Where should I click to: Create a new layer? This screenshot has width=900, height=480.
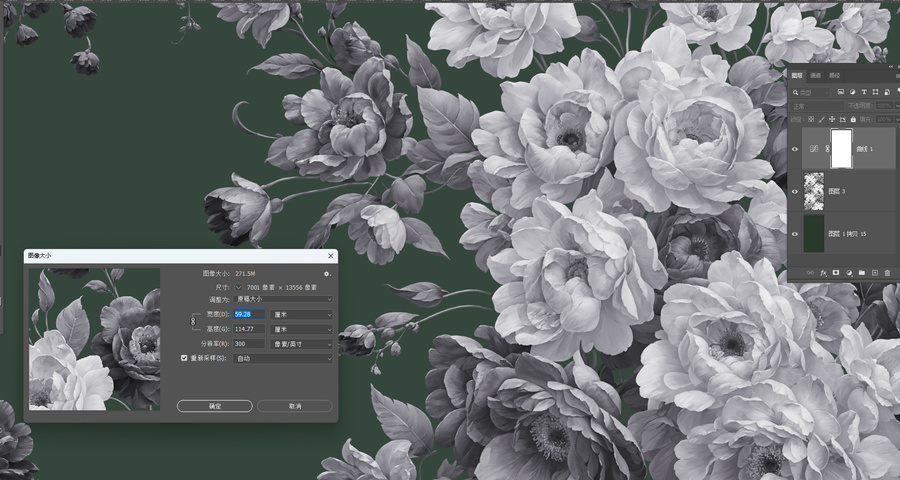pyautogui.click(x=875, y=273)
